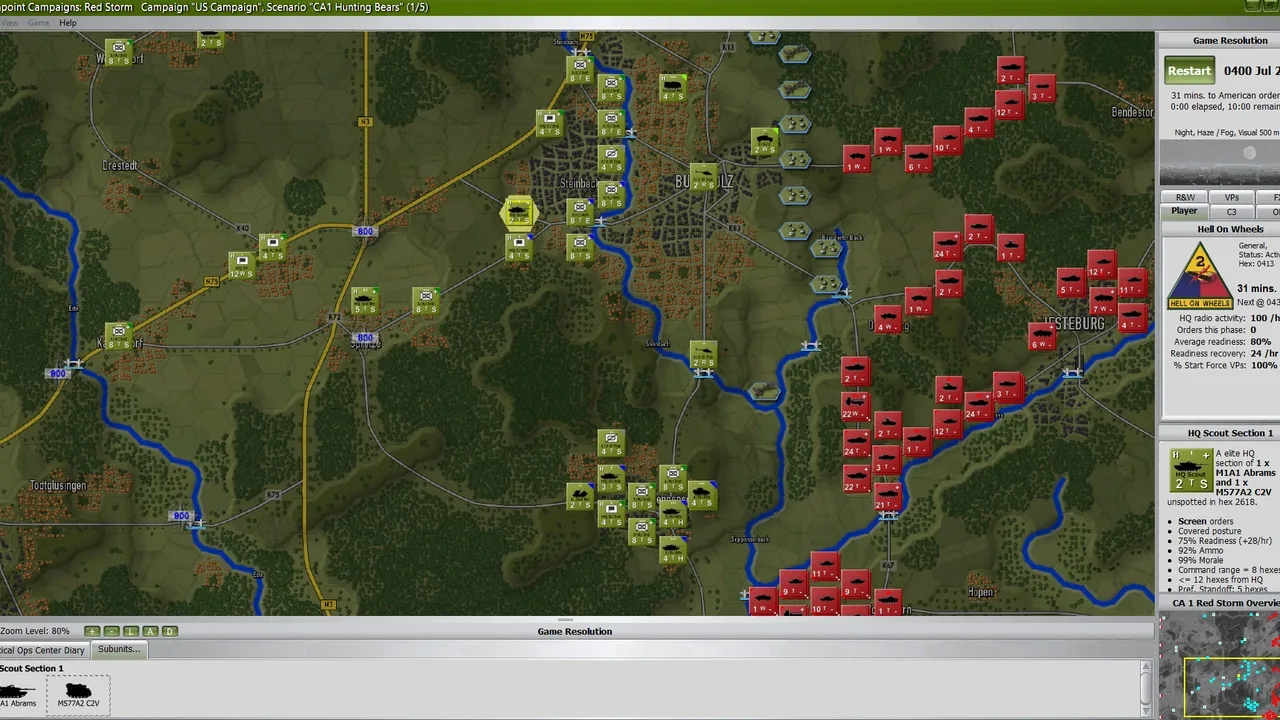The height and width of the screenshot is (720, 1280).
Task: Open the Help menu
Action: click(68, 23)
